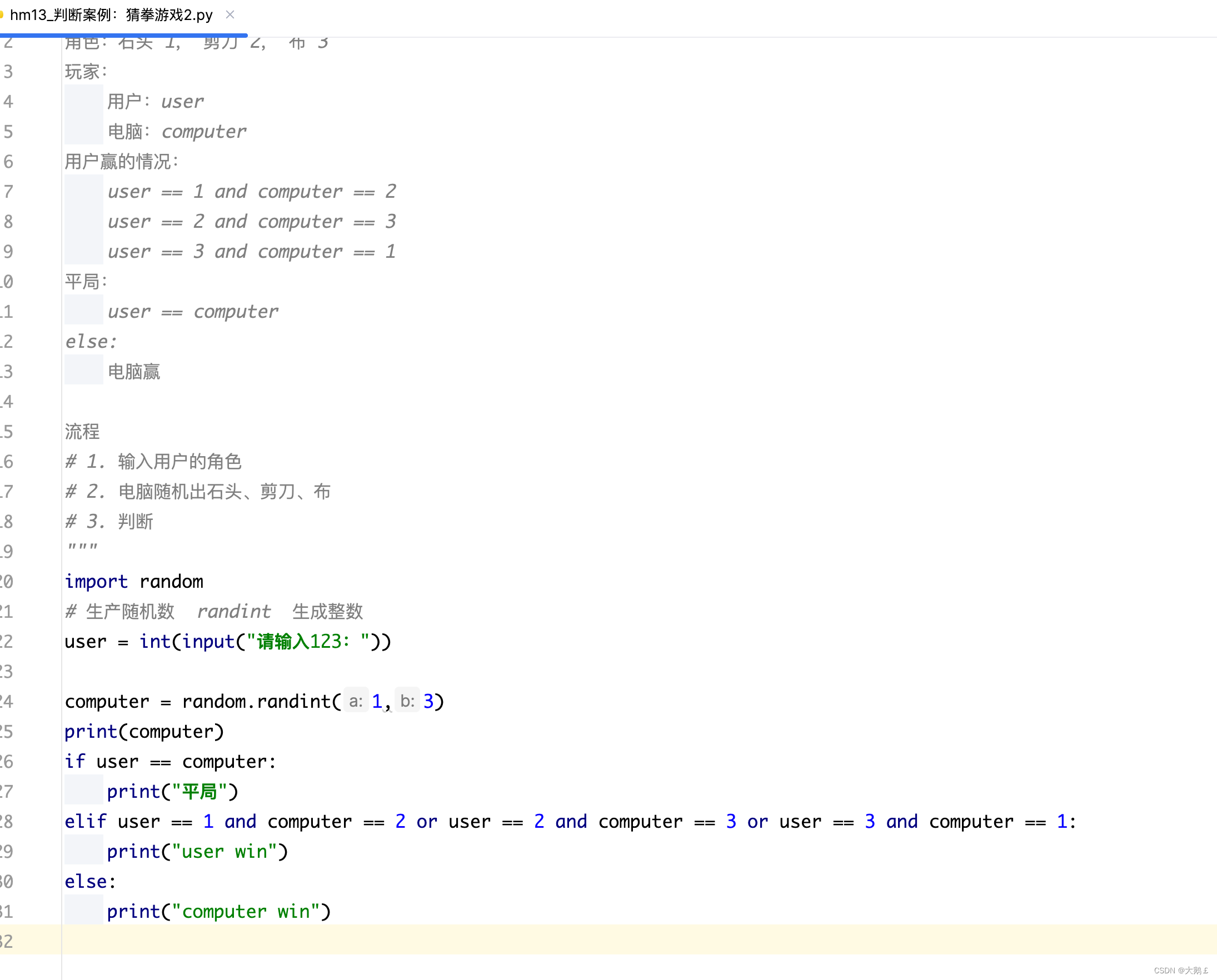Click the '# 生产随机数 randint 生成整数' comment

tap(213, 611)
